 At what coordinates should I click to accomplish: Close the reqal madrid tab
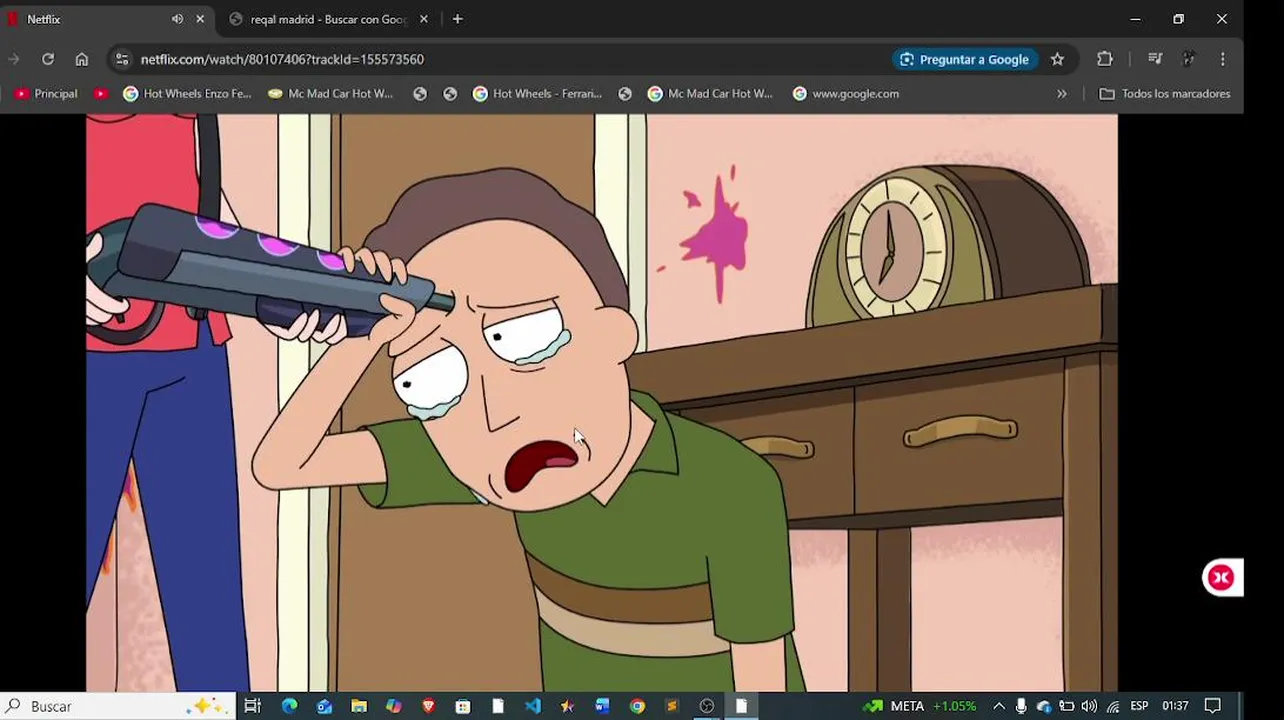pos(424,19)
